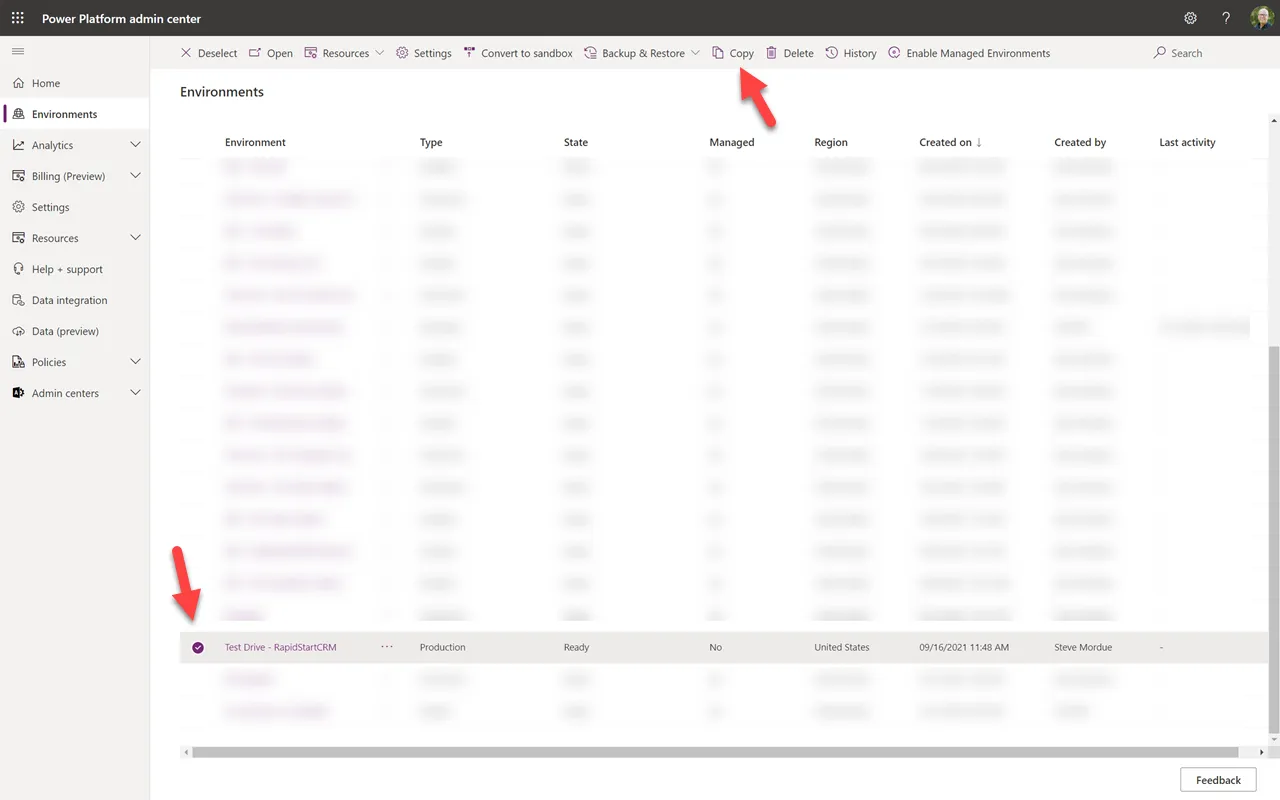Click the help question mark icon
This screenshot has height=800, width=1280.
tap(1226, 18)
